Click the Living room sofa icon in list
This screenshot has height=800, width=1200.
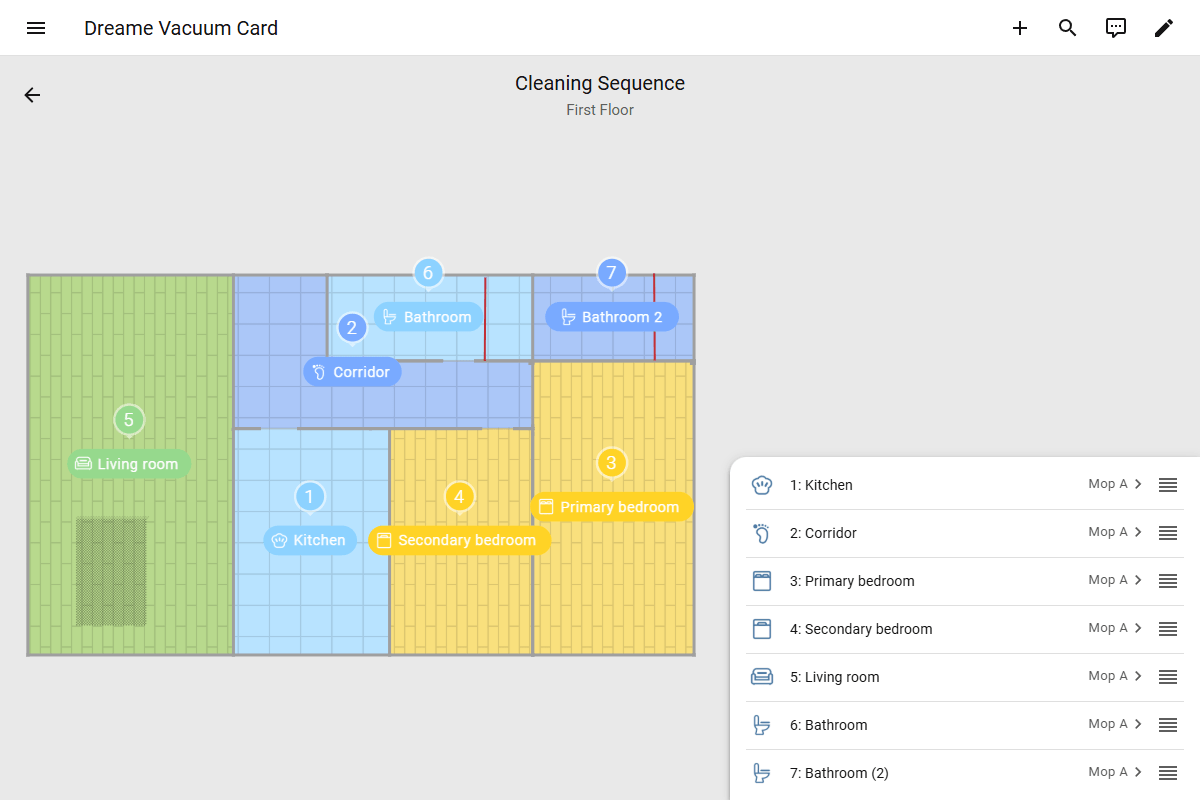tap(762, 677)
